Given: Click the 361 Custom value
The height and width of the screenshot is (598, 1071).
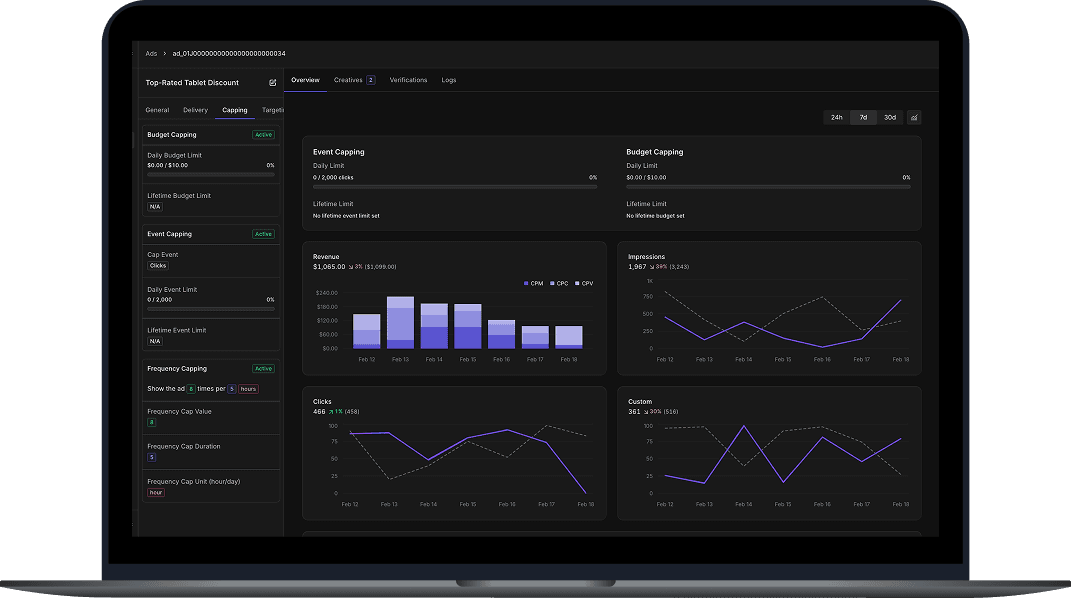Looking at the screenshot, I should (635, 412).
